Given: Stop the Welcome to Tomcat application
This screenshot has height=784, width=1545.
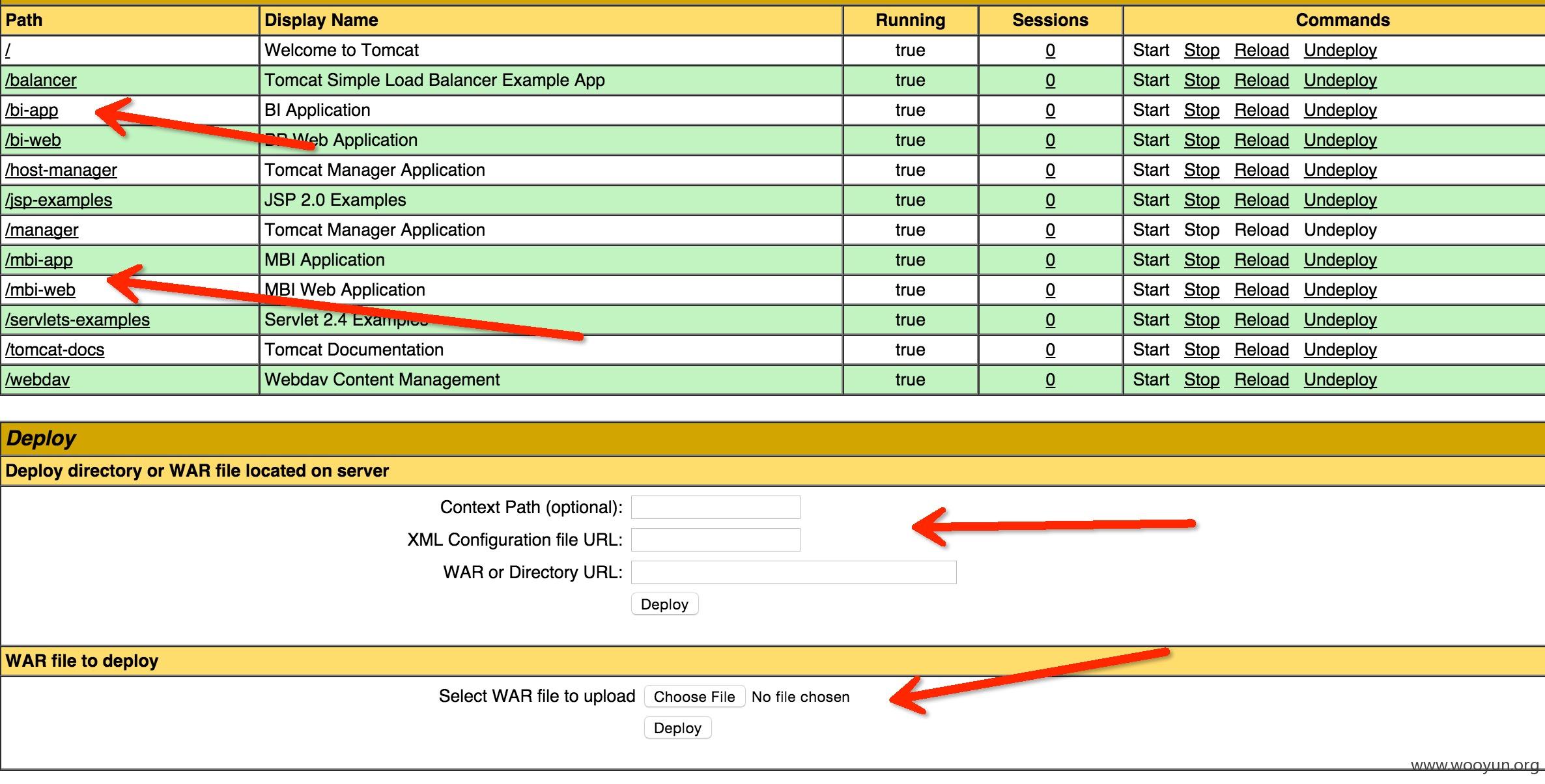Looking at the screenshot, I should pos(1202,50).
